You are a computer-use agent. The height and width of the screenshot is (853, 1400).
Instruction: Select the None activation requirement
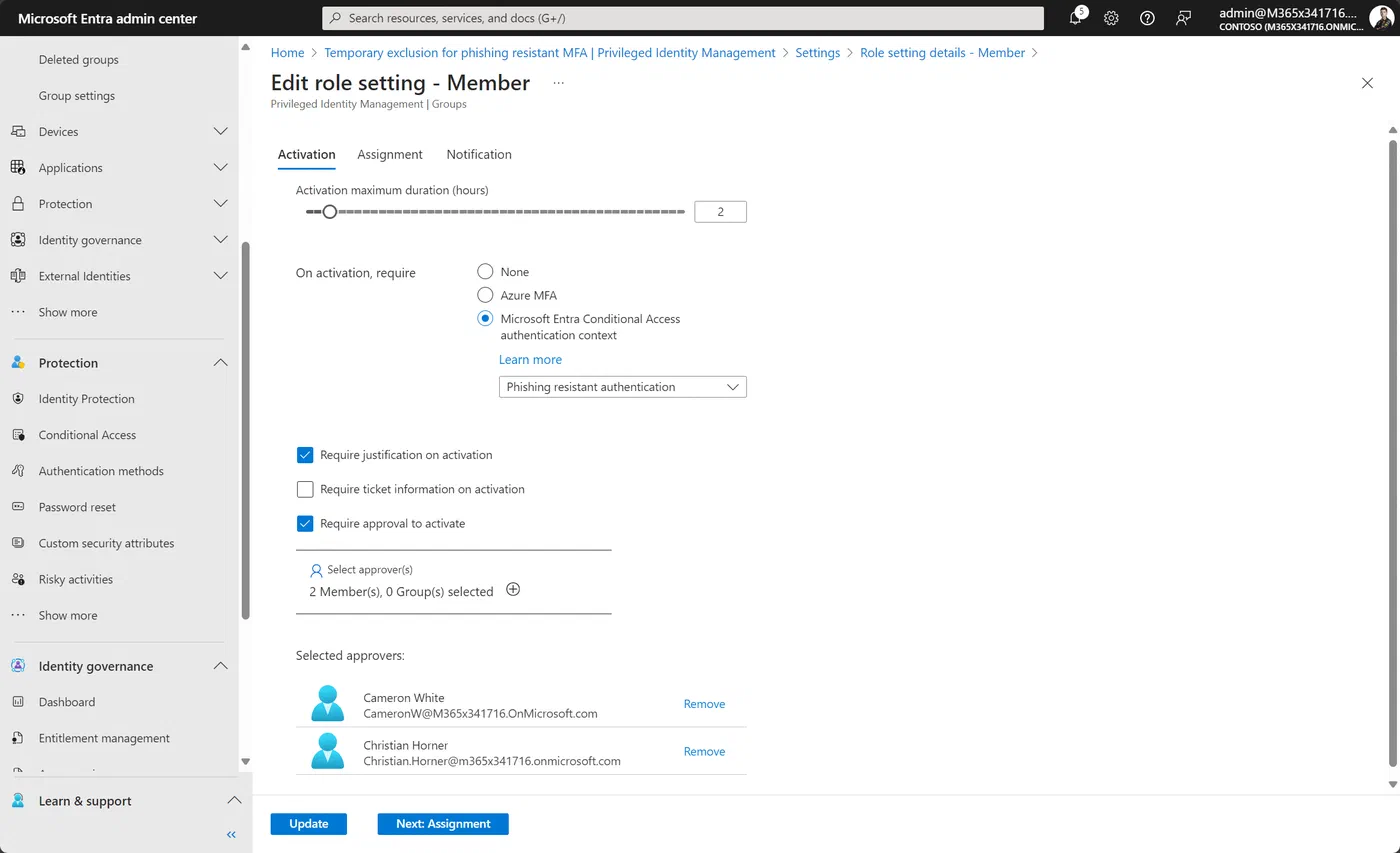tap(485, 272)
